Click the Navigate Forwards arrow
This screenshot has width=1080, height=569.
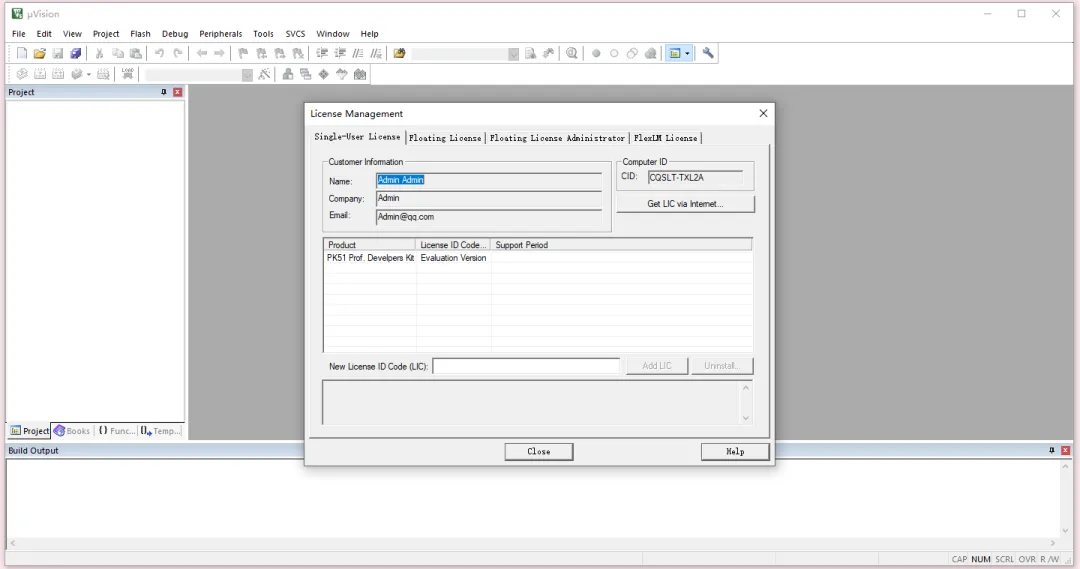pos(219,54)
